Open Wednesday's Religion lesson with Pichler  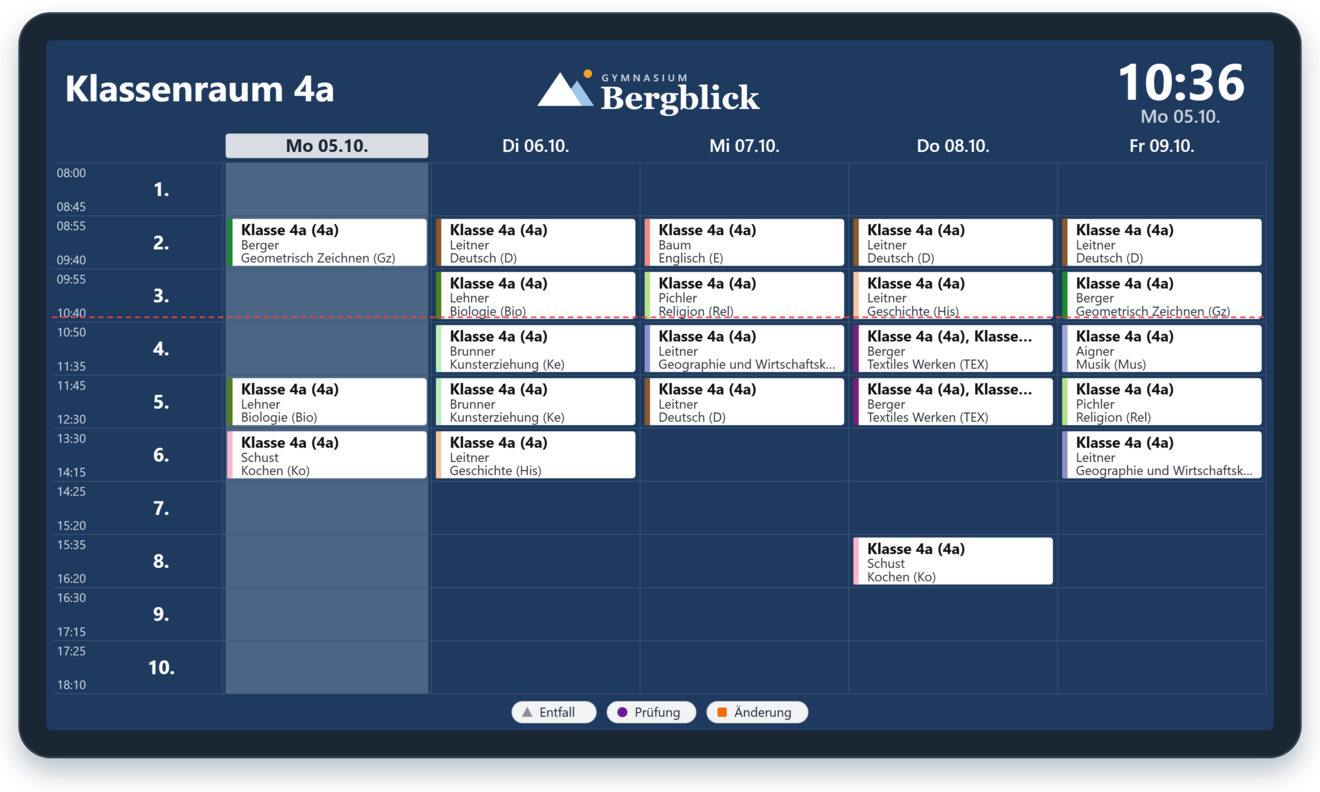pos(745,296)
